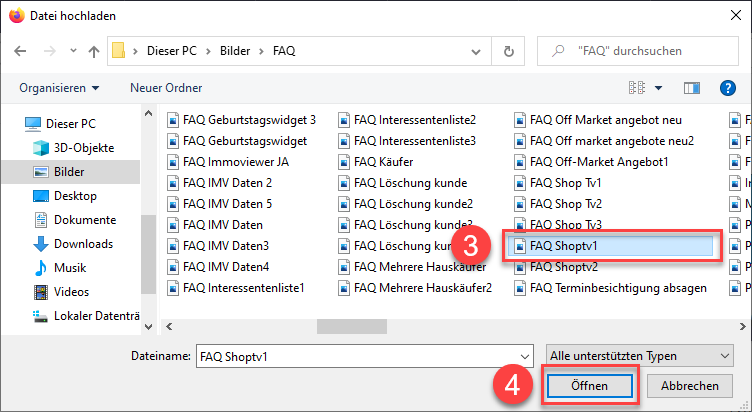Image resolution: width=752 pixels, height=412 pixels.
Task: Click the Abbrechen button
Action: [689, 386]
